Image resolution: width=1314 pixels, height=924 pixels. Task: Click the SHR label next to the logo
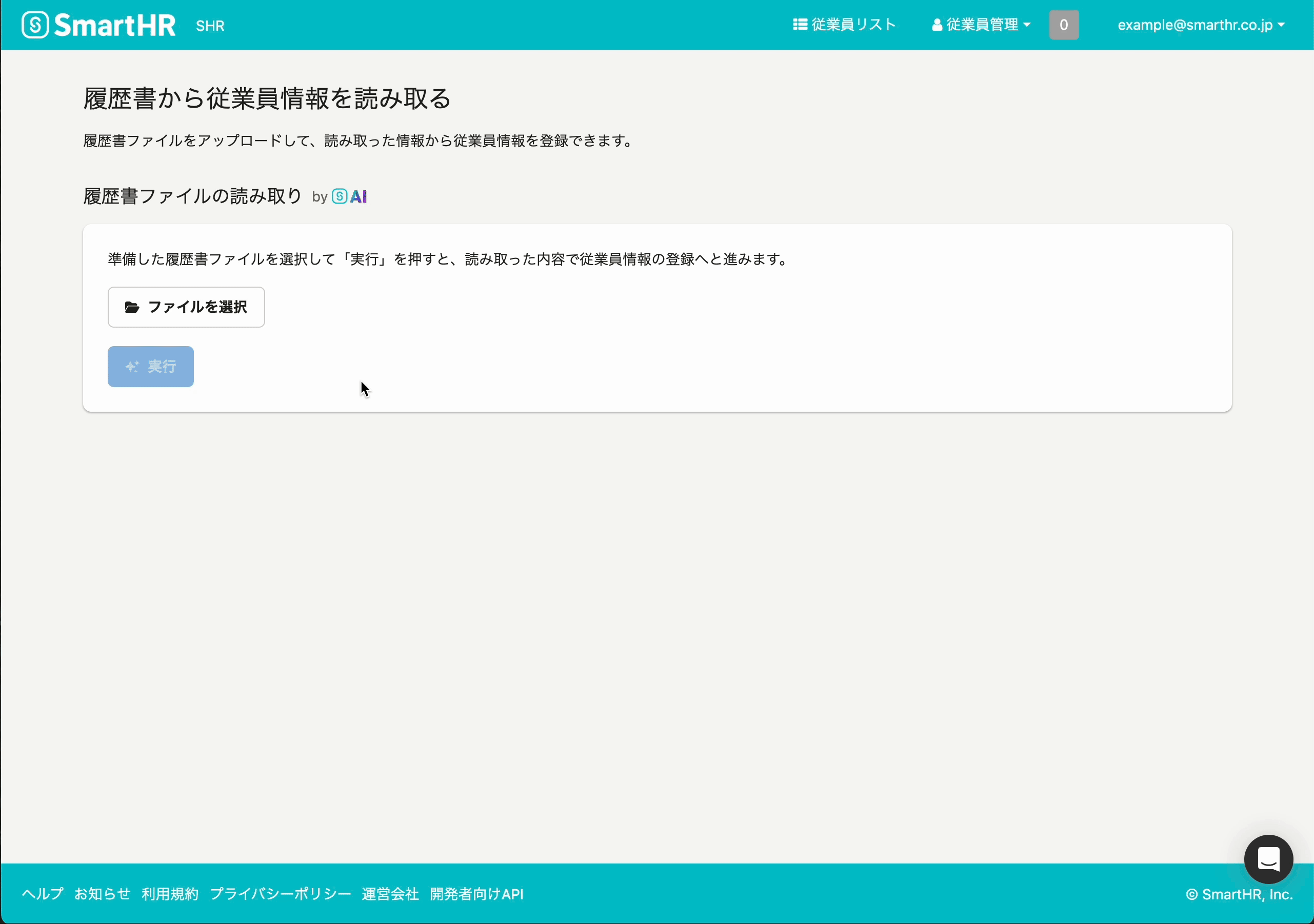click(210, 25)
